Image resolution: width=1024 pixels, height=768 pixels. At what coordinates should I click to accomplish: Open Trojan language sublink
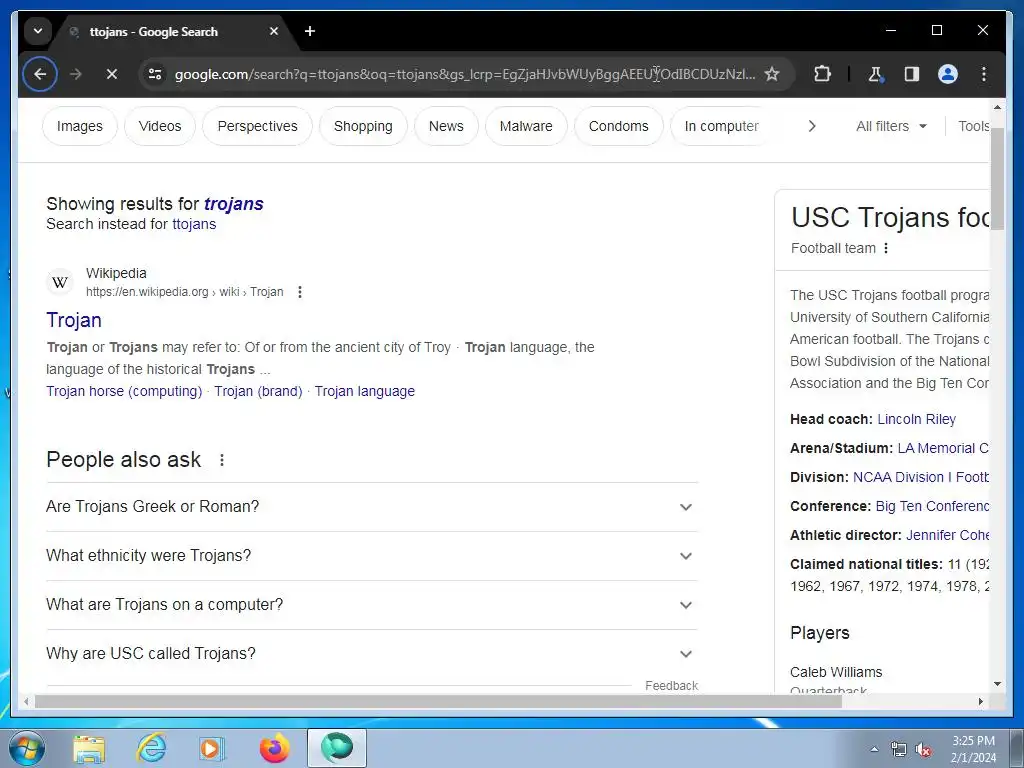[x=364, y=391]
